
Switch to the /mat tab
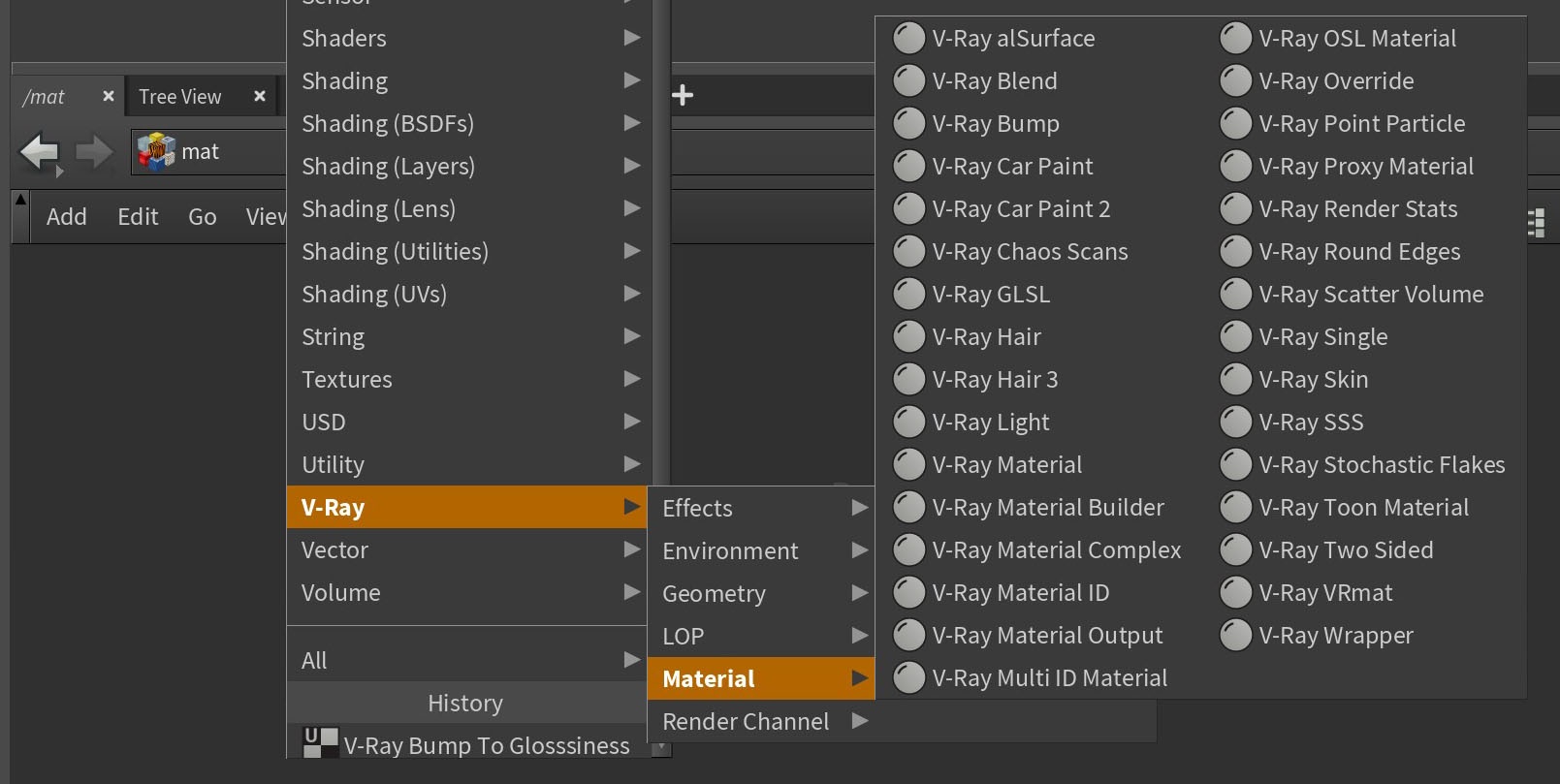pyautogui.click(x=45, y=97)
